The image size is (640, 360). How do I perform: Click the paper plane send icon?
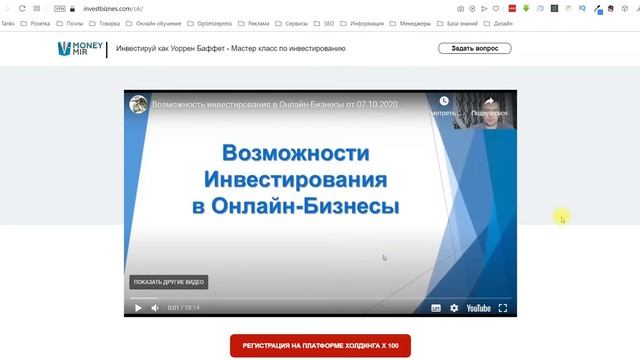[x=484, y=9]
